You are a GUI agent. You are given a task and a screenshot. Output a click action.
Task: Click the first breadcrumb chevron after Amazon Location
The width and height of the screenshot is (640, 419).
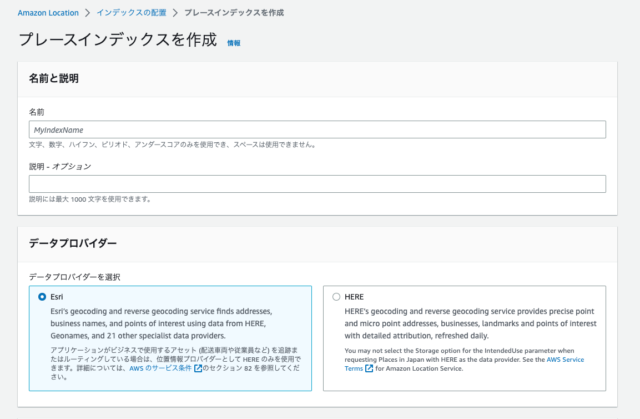point(87,13)
